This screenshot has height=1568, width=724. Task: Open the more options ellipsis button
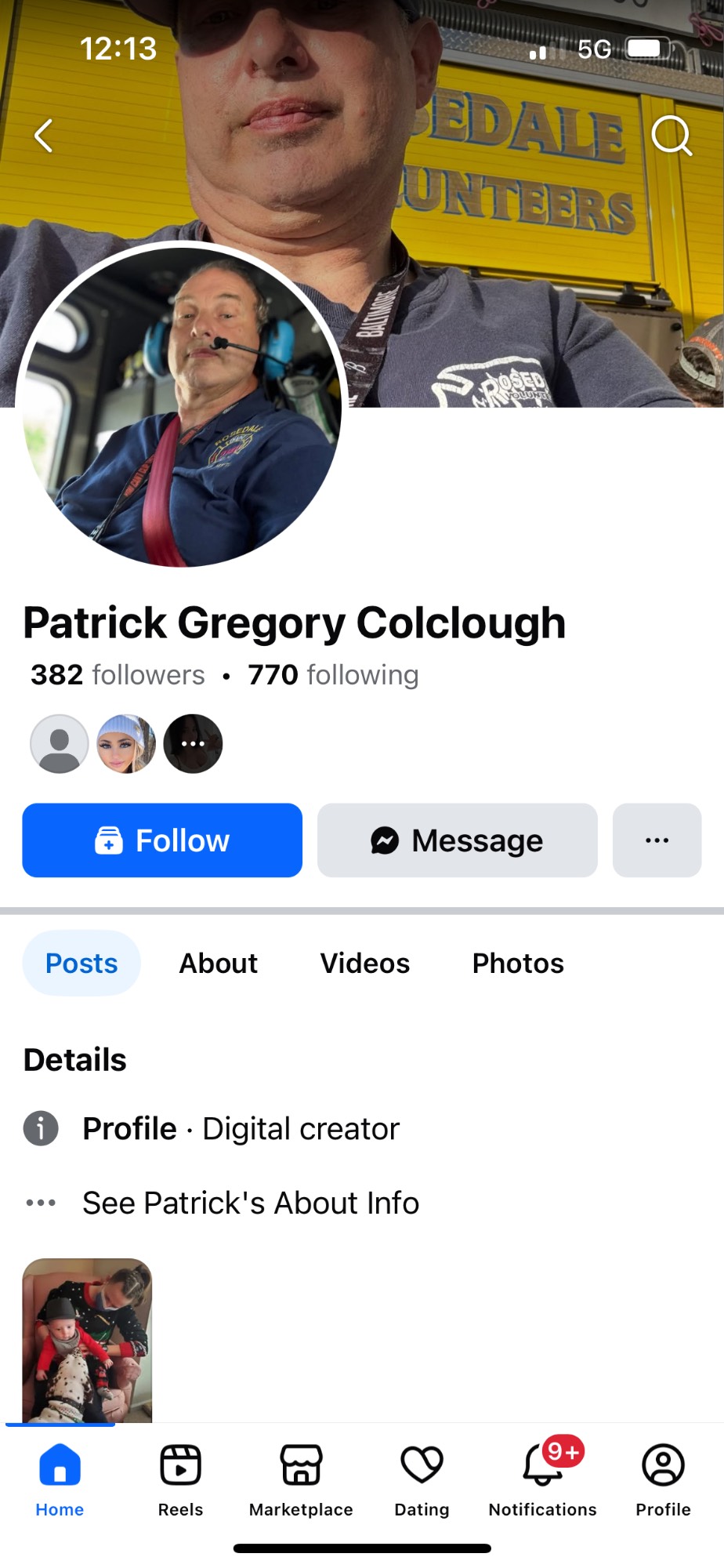coord(657,840)
